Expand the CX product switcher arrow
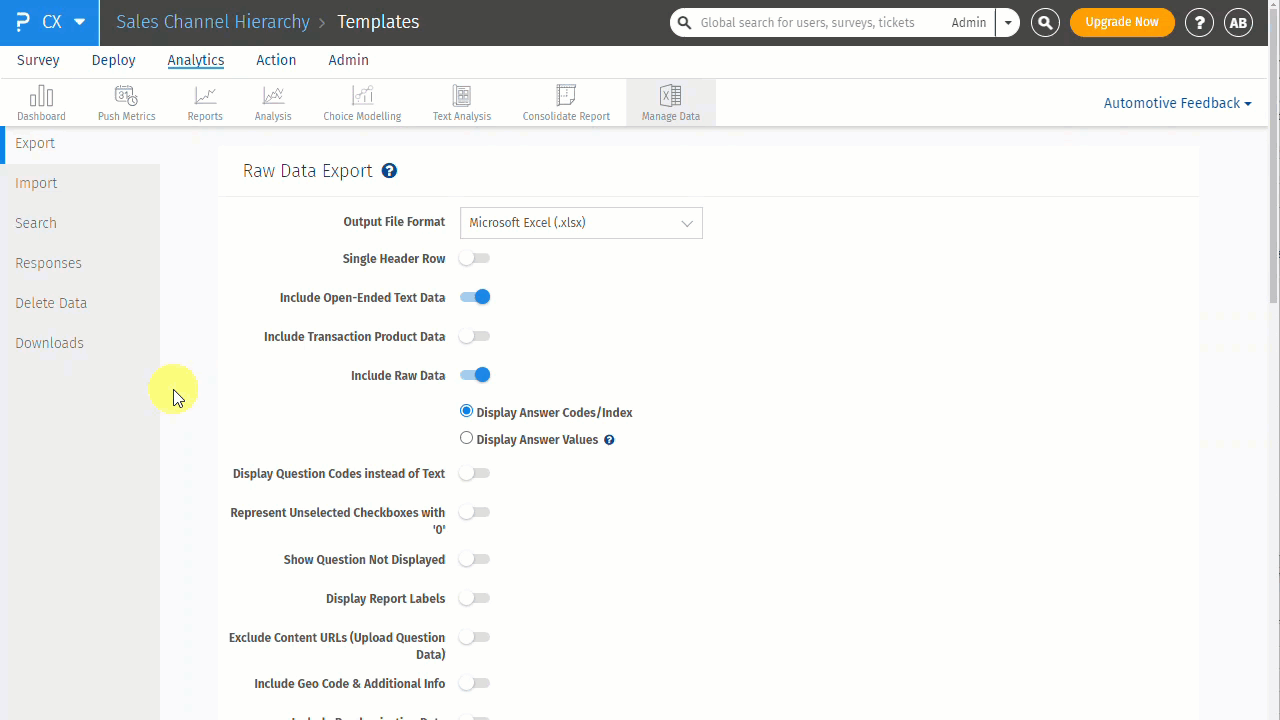Image resolution: width=1280 pixels, height=720 pixels. (x=80, y=22)
